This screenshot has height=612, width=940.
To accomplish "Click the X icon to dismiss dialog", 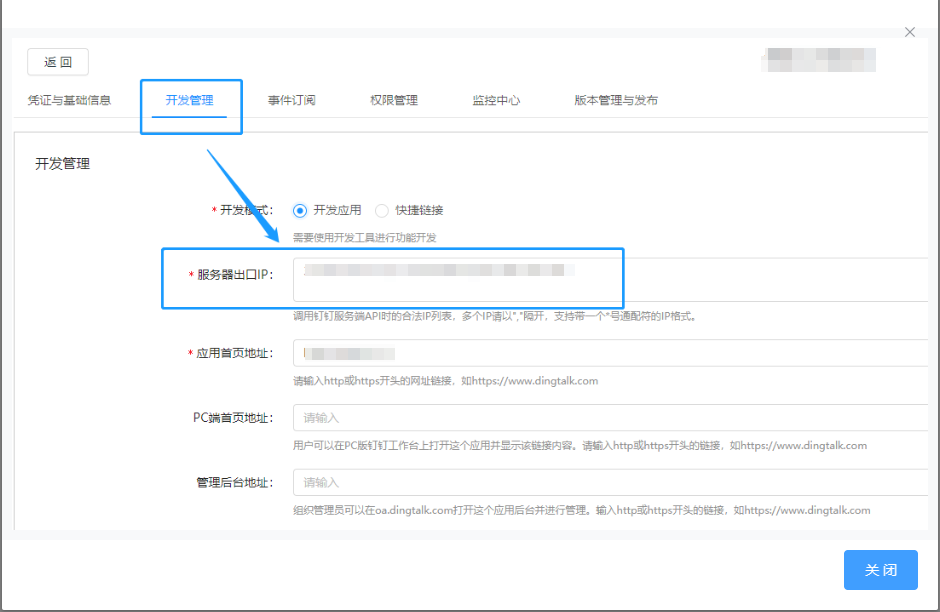I will [909, 32].
